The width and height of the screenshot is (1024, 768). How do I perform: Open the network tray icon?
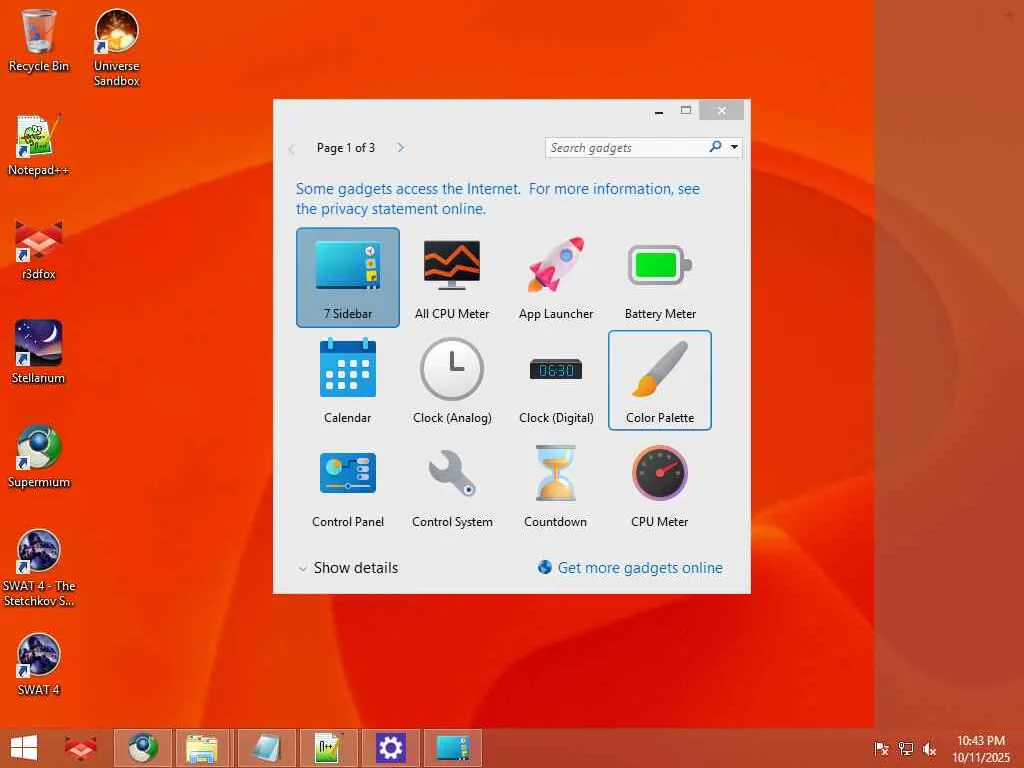coord(905,748)
